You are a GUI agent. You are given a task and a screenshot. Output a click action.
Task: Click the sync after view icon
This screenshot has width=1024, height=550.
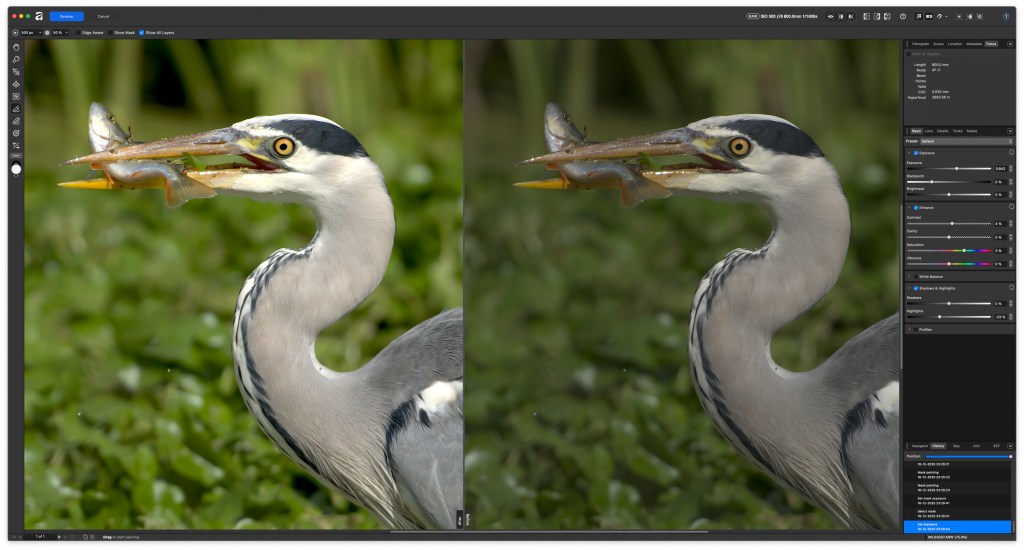(877, 16)
